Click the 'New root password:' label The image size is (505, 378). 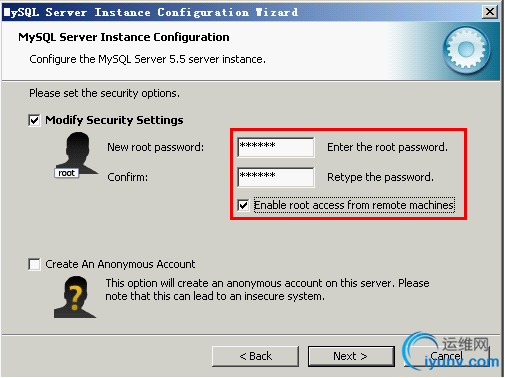(x=155, y=147)
